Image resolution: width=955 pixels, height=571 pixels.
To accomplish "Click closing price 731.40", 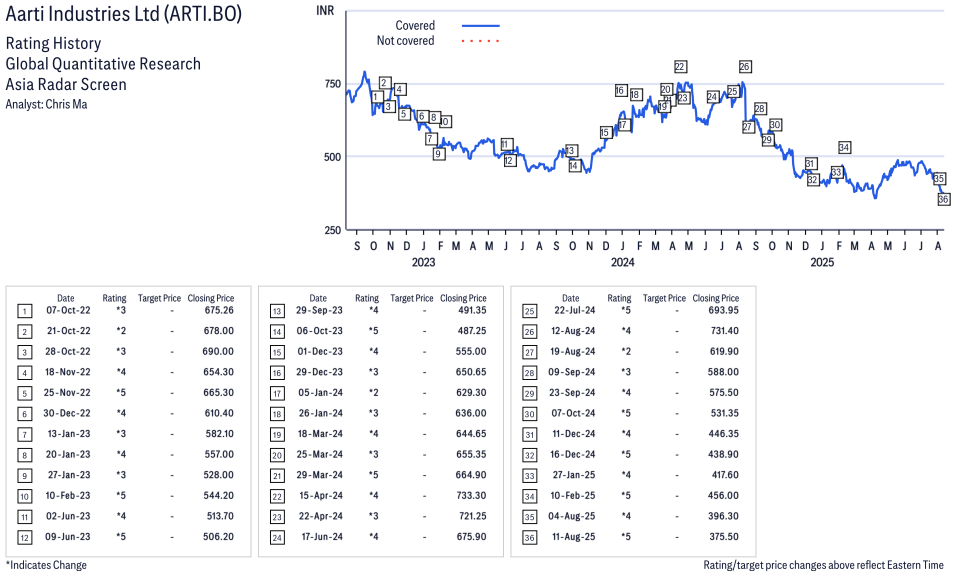I will pyautogui.click(x=724, y=331).
